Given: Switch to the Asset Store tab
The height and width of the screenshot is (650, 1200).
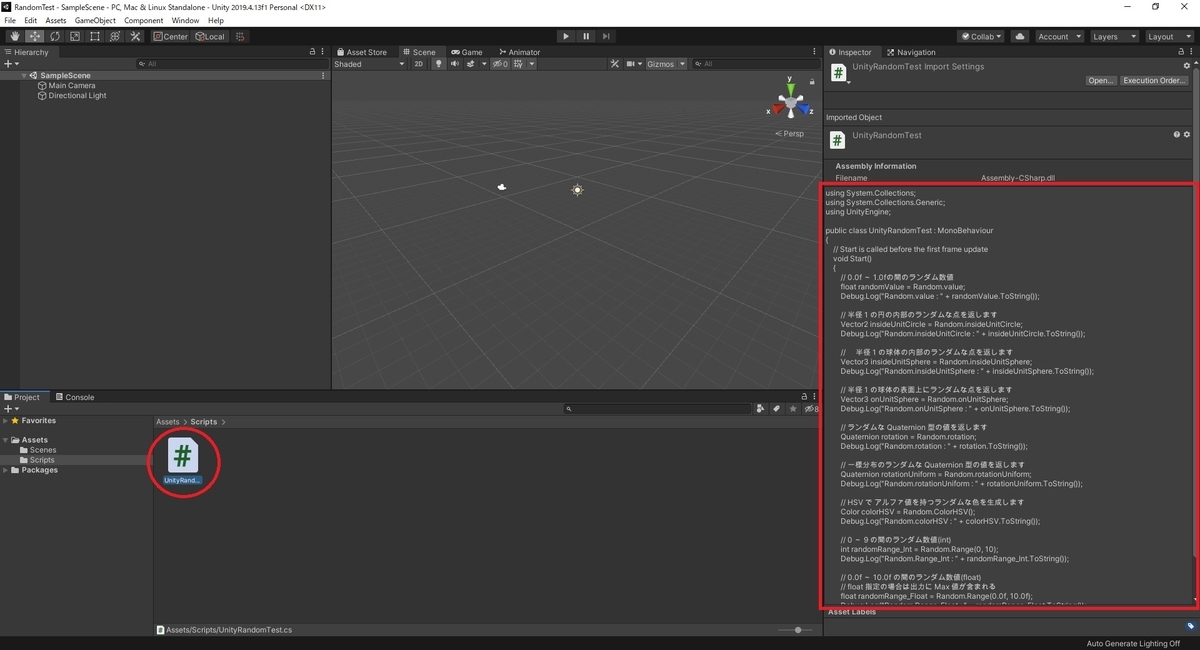Looking at the screenshot, I should tap(362, 52).
